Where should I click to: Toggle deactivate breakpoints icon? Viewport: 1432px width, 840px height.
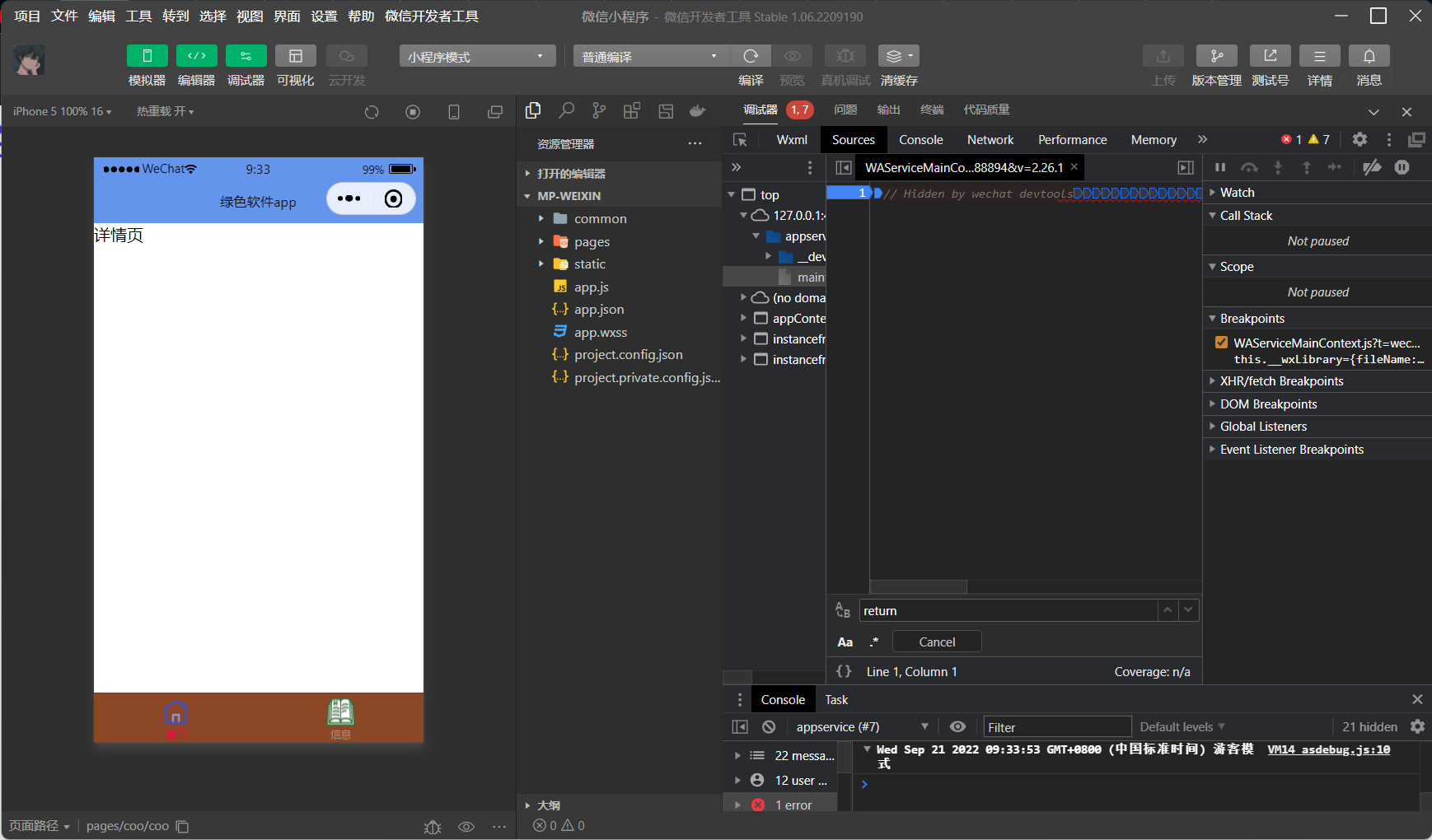(x=1372, y=167)
